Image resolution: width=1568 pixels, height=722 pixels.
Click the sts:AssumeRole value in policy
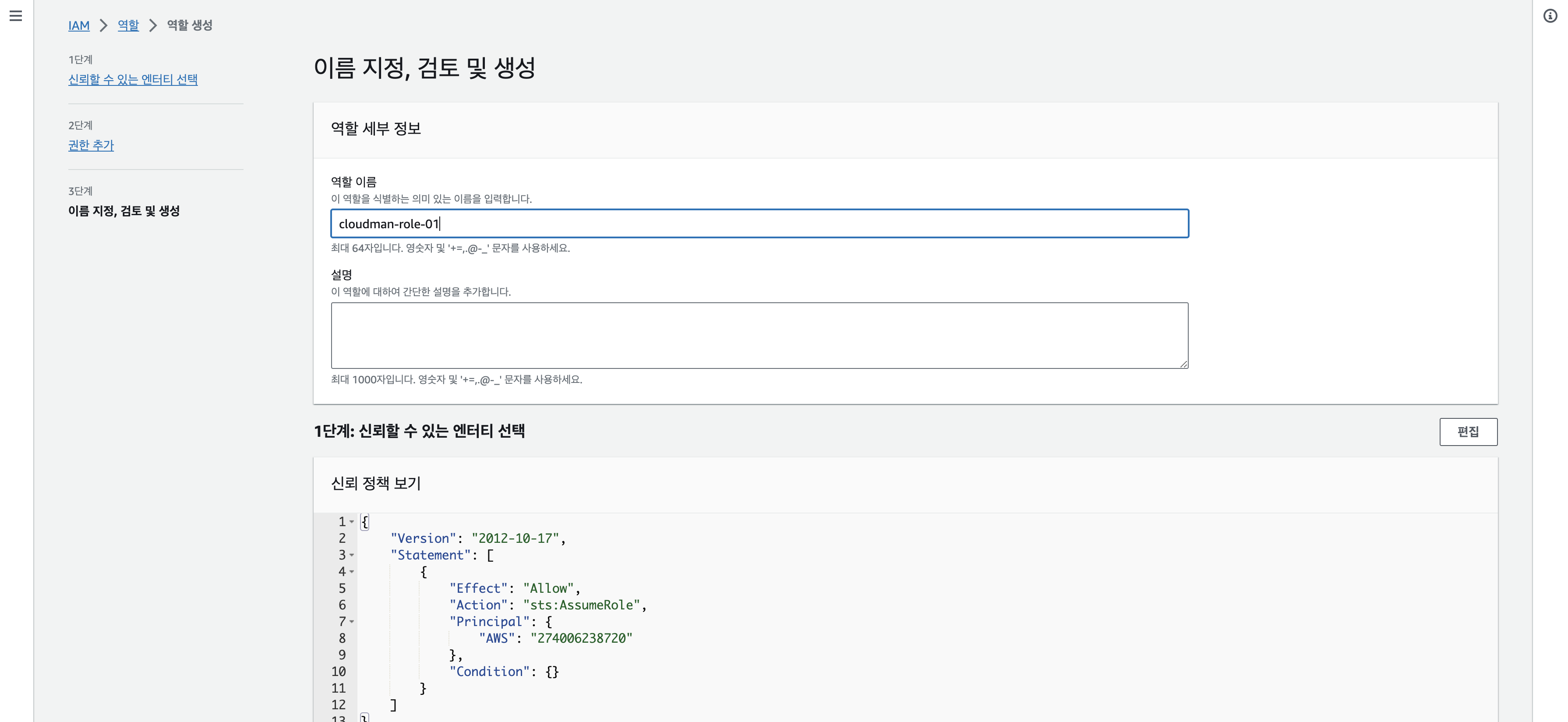(x=581, y=605)
